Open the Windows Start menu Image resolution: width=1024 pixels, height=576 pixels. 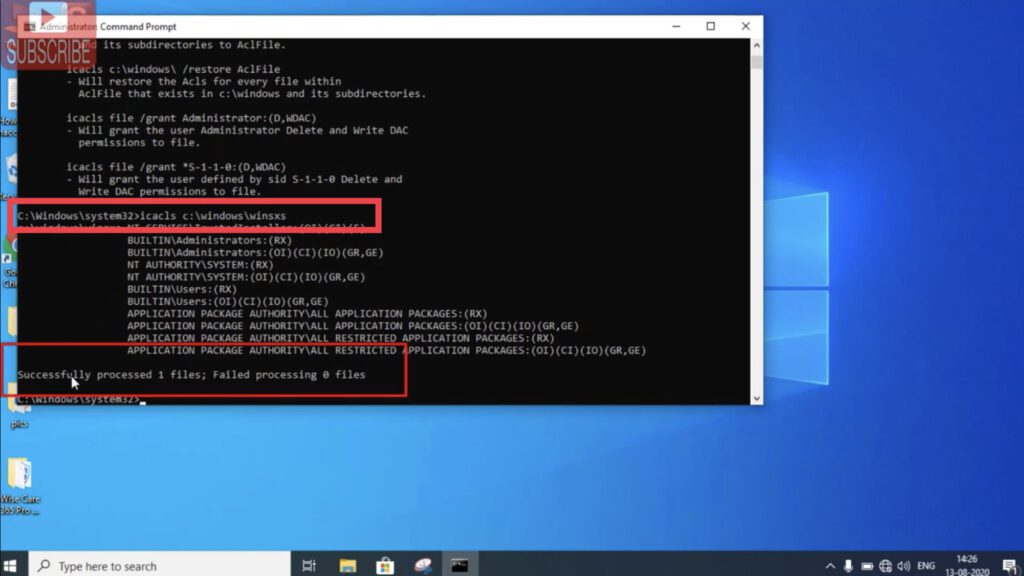10,566
